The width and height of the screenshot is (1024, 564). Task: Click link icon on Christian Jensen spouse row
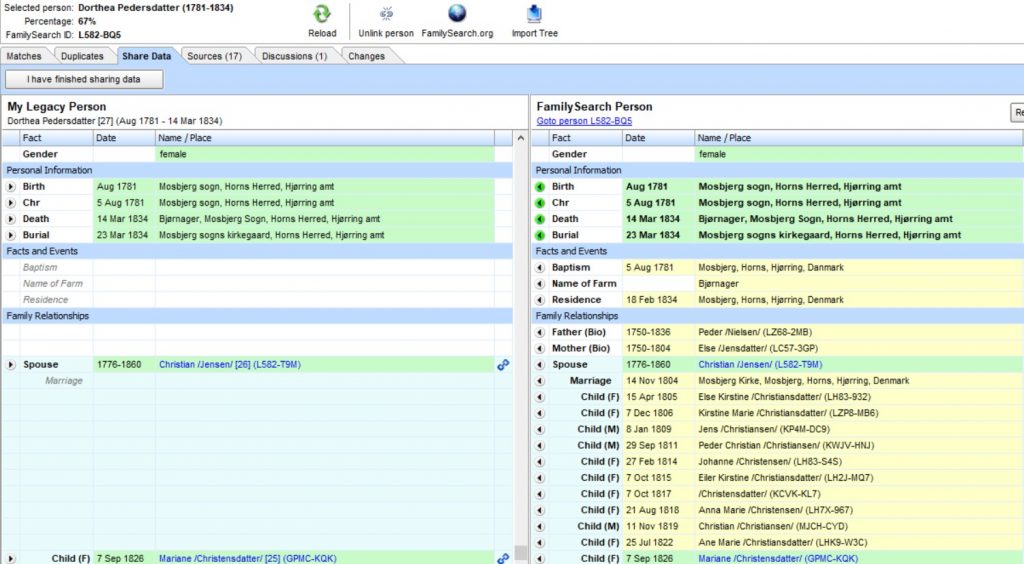(503, 365)
